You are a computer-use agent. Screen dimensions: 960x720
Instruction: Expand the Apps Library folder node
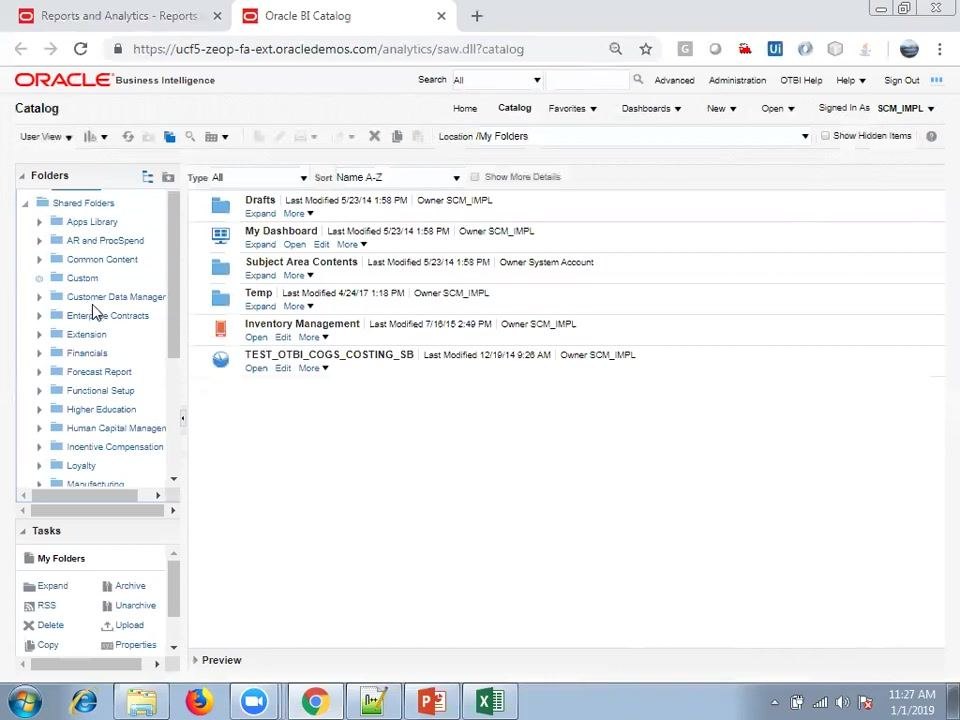click(39, 222)
